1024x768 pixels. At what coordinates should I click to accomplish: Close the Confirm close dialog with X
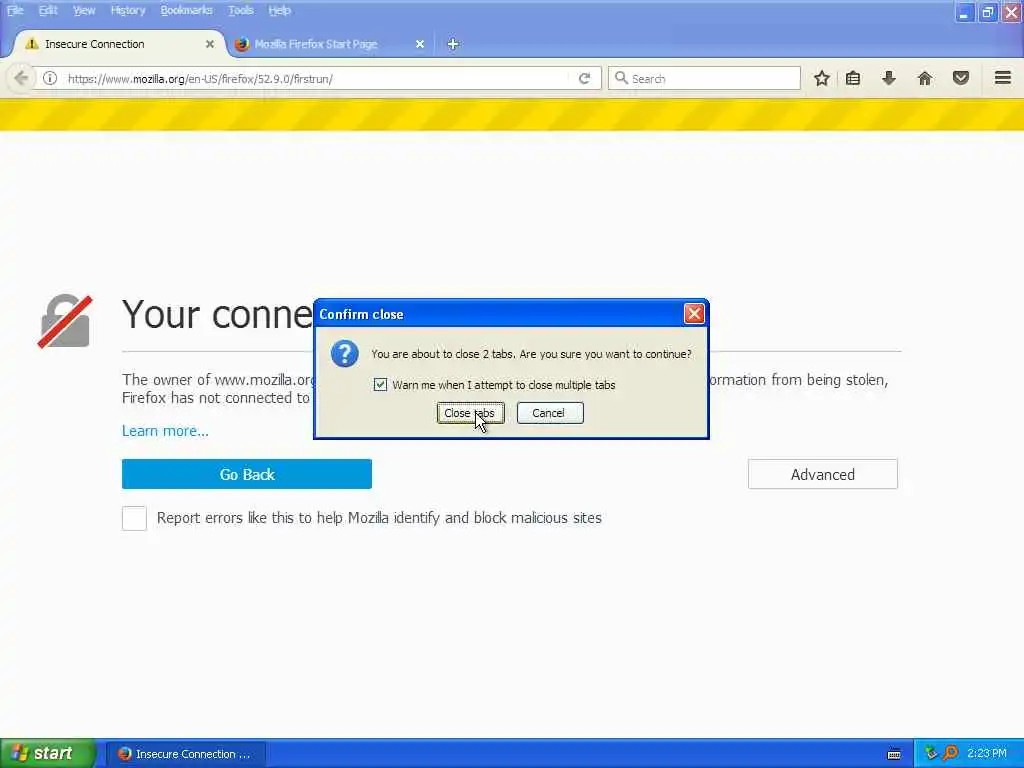[x=694, y=314]
